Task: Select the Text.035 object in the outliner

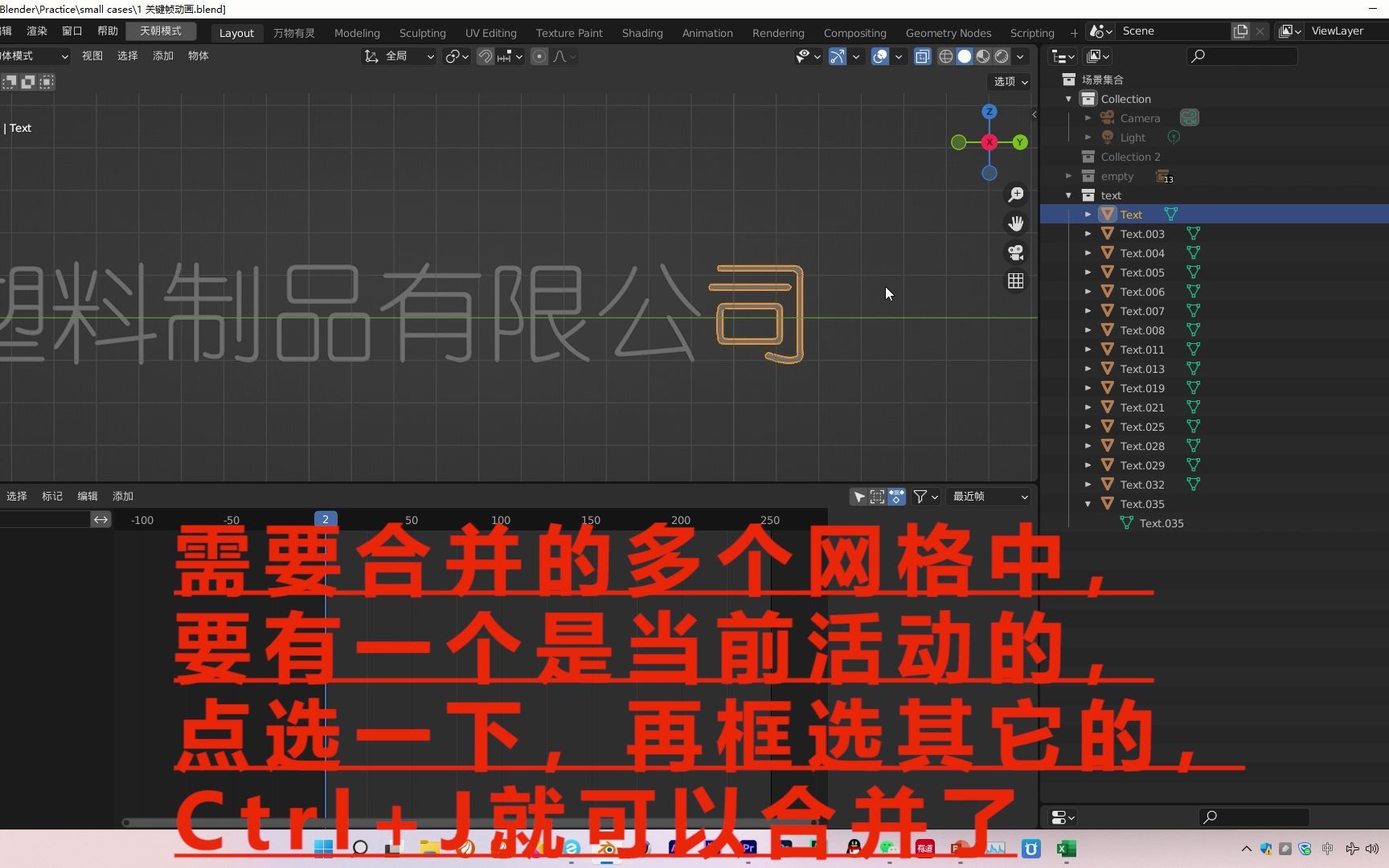Action: click(1142, 504)
